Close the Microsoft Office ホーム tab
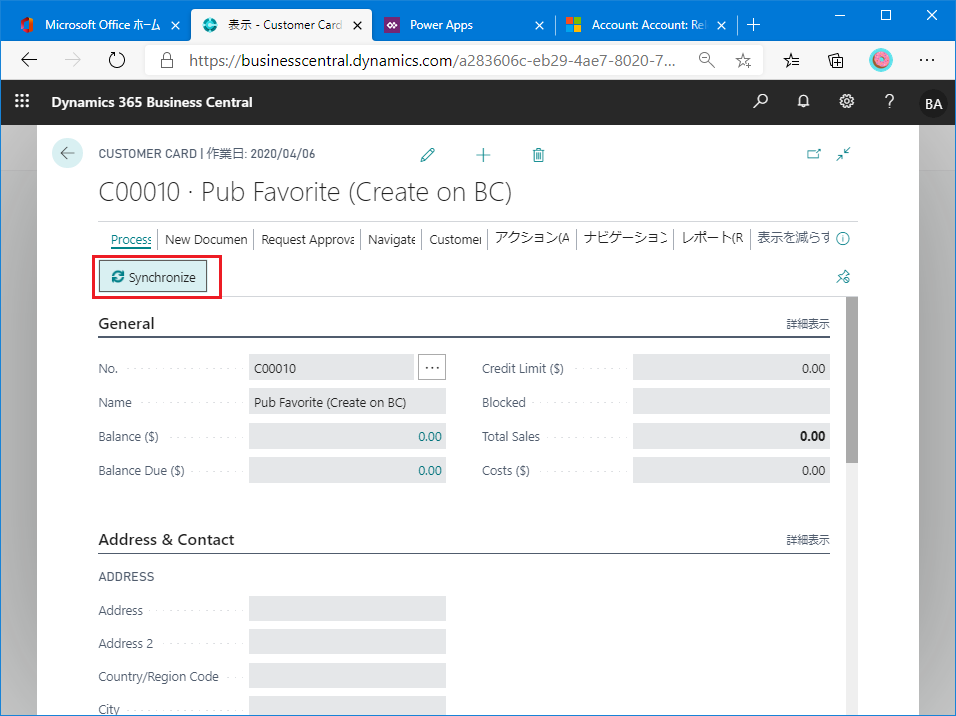 [x=176, y=25]
